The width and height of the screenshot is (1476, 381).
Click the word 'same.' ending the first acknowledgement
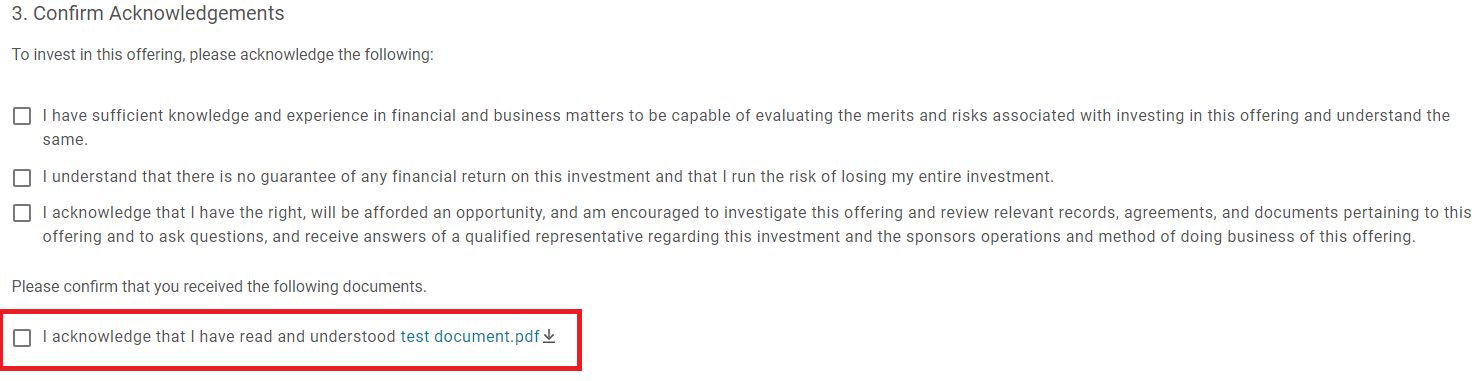[64, 140]
